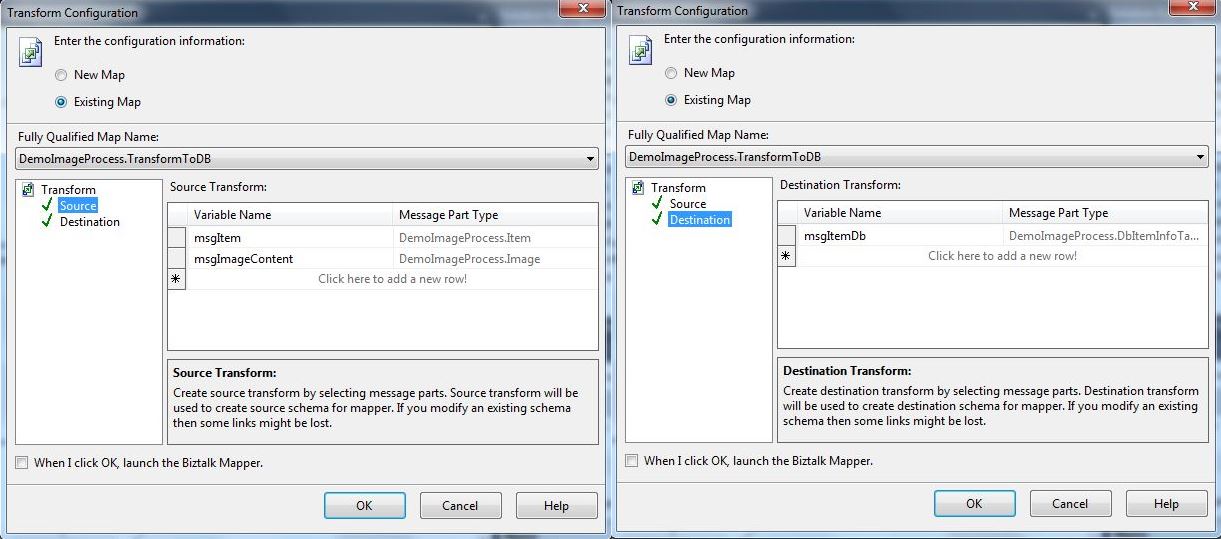Select New Map radio in right dialog
This screenshot has height=539, width=1221.
click(x=672, y=73)
